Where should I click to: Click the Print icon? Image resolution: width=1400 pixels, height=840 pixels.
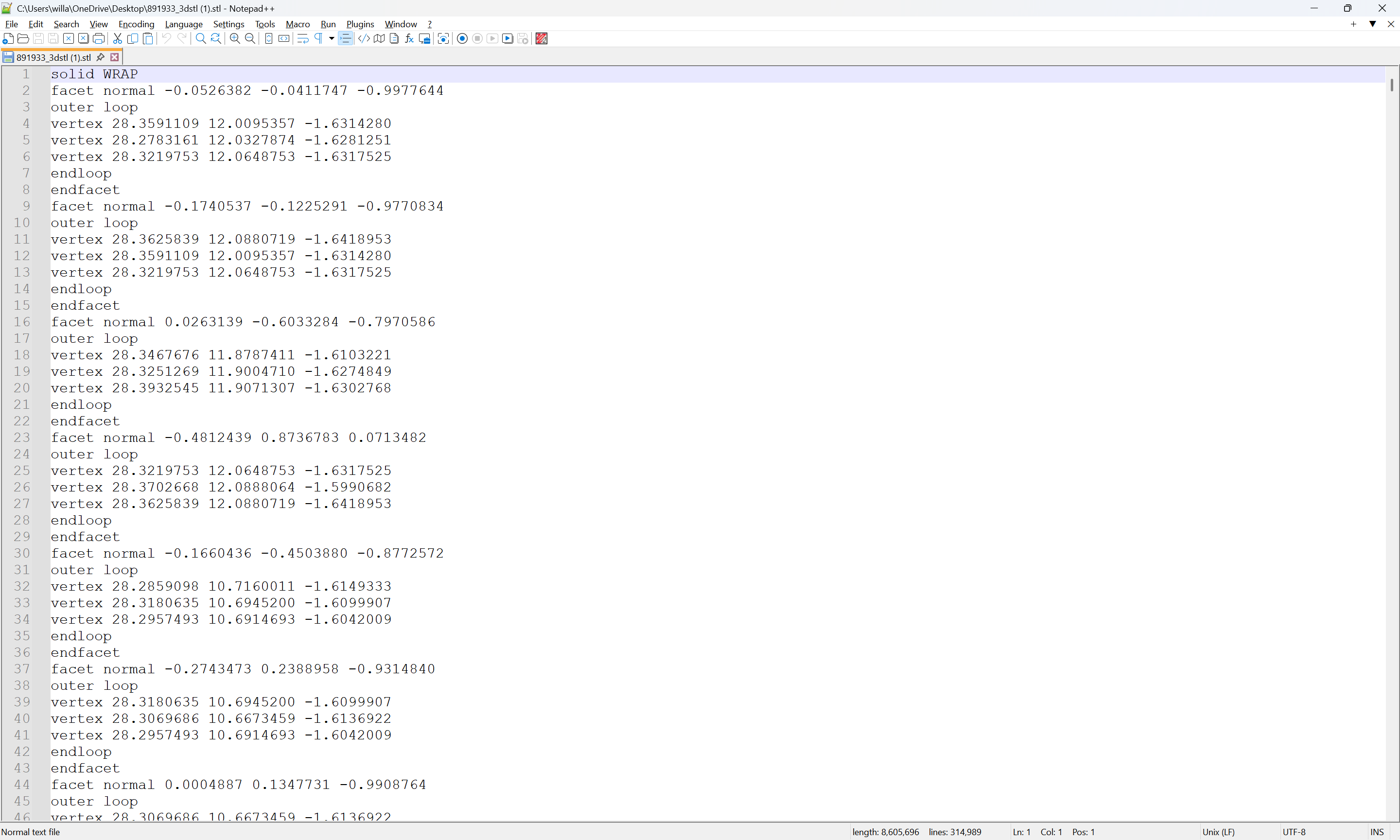(99, 38)
